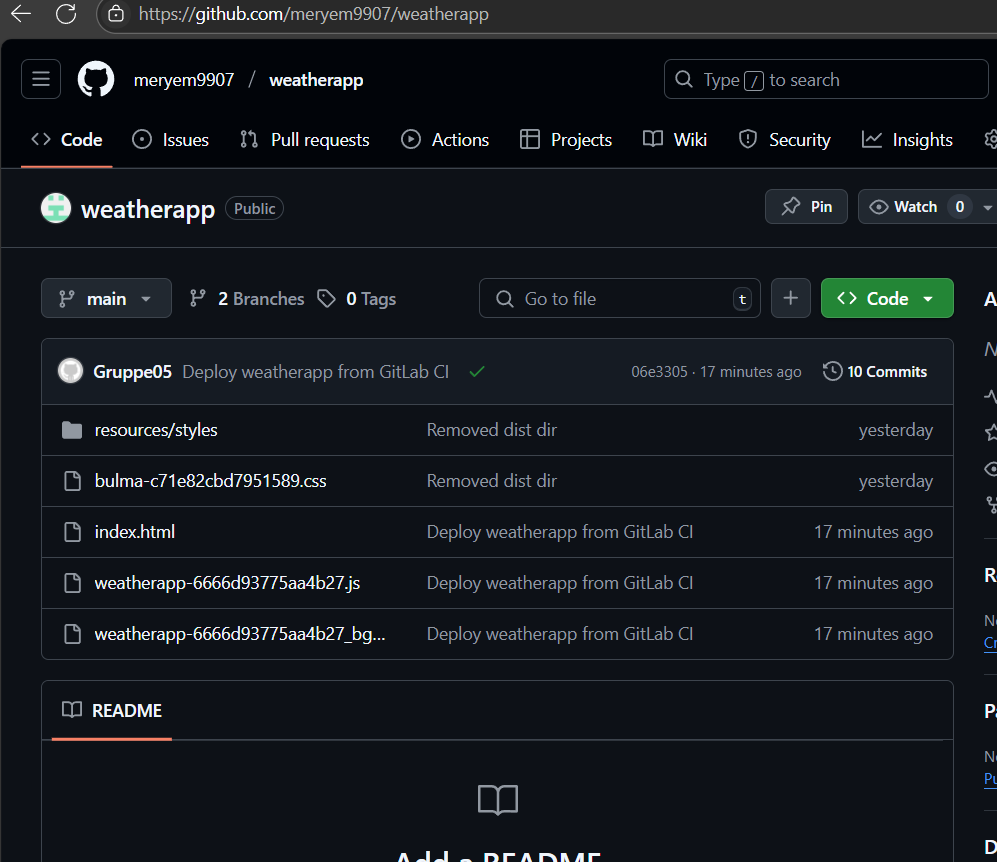The width and height of the screenshot is (997, 862).
Task: Open the Wiki tab
Action: [675, 140]
